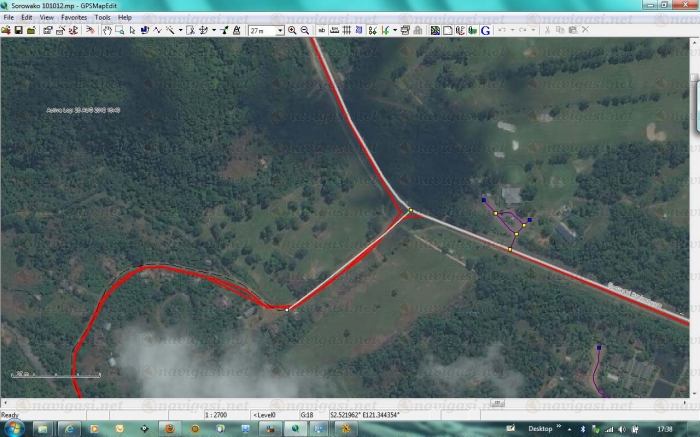Click the Zoom In magnifier

[292, 31]
